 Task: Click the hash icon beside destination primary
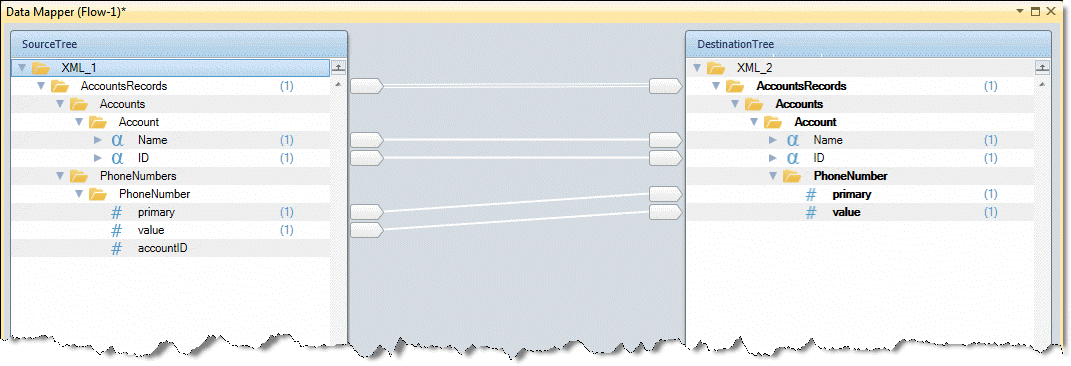[811, 195]
